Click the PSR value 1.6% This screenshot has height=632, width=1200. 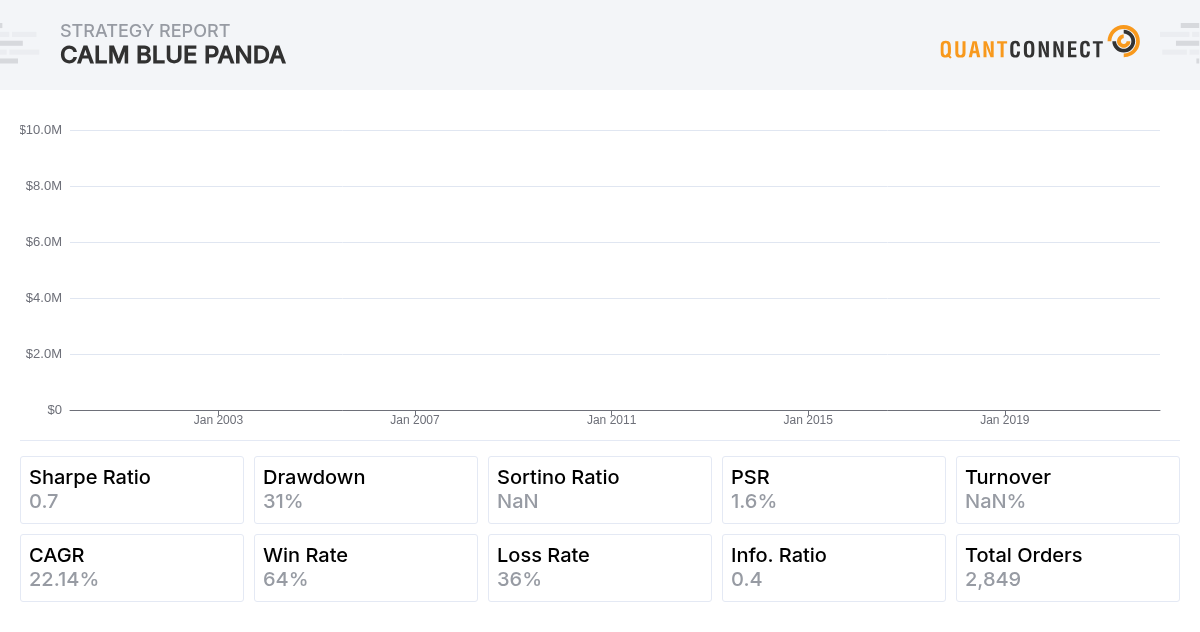click(x=754, y=502)
